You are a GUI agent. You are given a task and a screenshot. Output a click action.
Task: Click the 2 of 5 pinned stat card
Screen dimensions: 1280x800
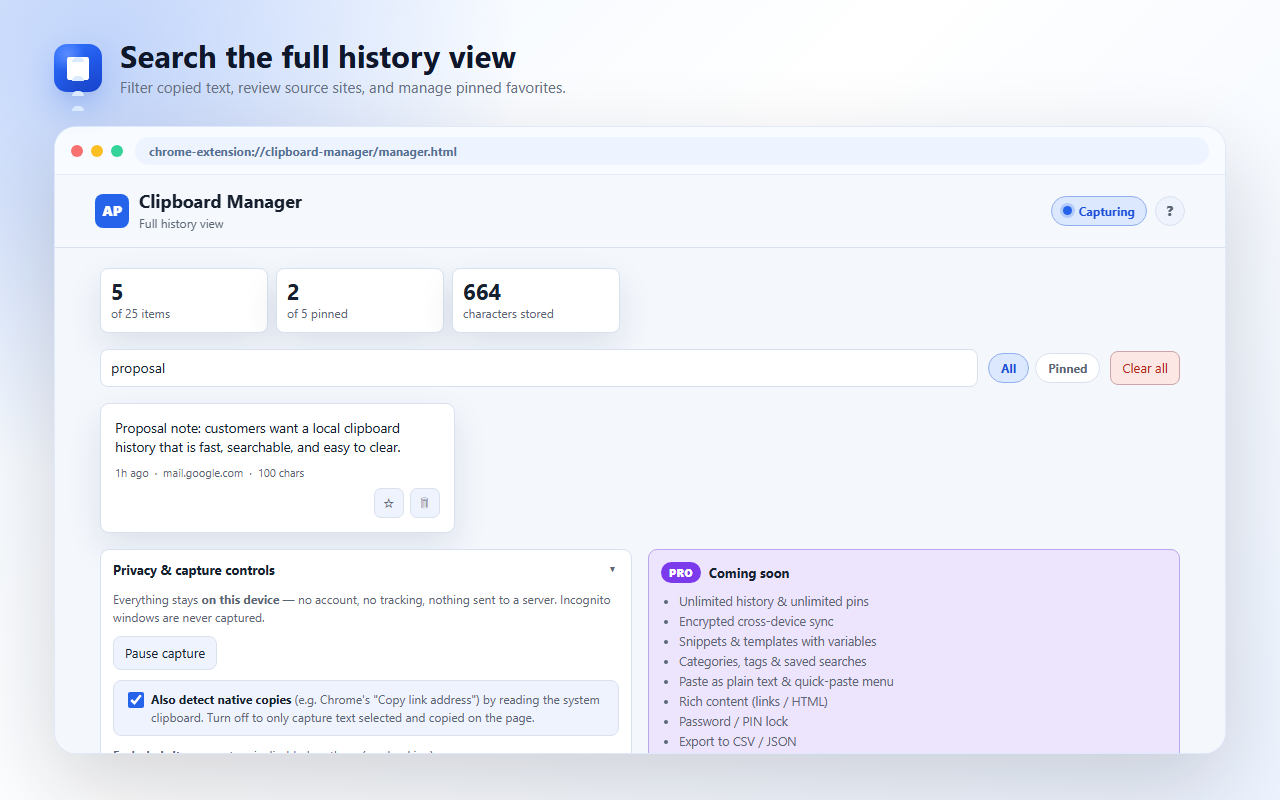[x=360, y=300]
